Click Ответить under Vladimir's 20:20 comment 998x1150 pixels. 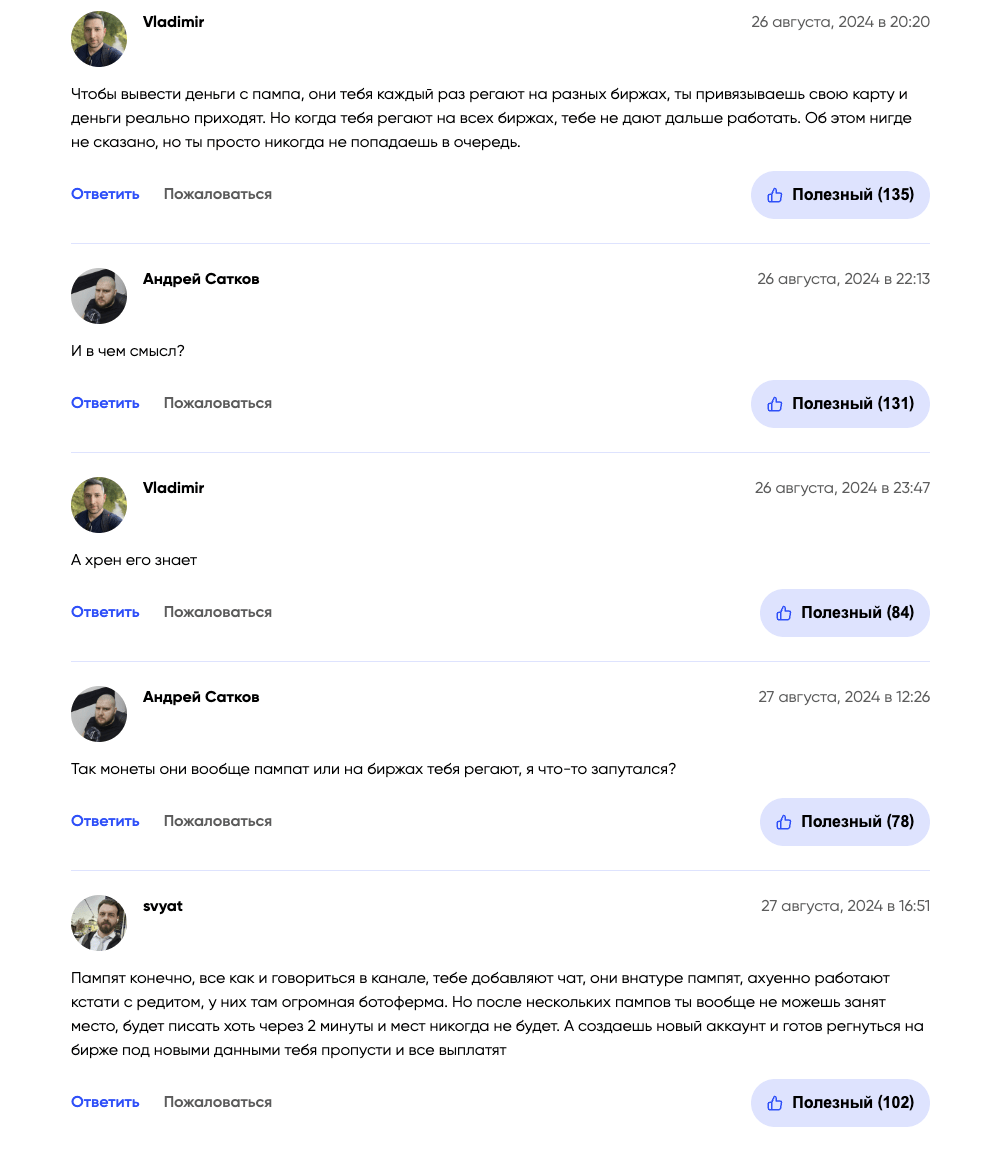(105, 194)
